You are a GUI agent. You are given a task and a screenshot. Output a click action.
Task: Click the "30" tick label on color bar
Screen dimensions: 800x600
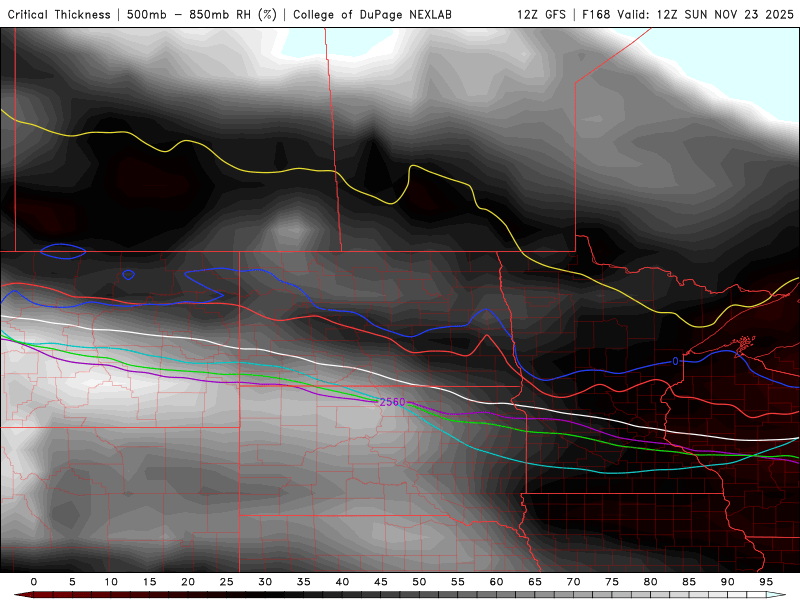coord(265,582)
